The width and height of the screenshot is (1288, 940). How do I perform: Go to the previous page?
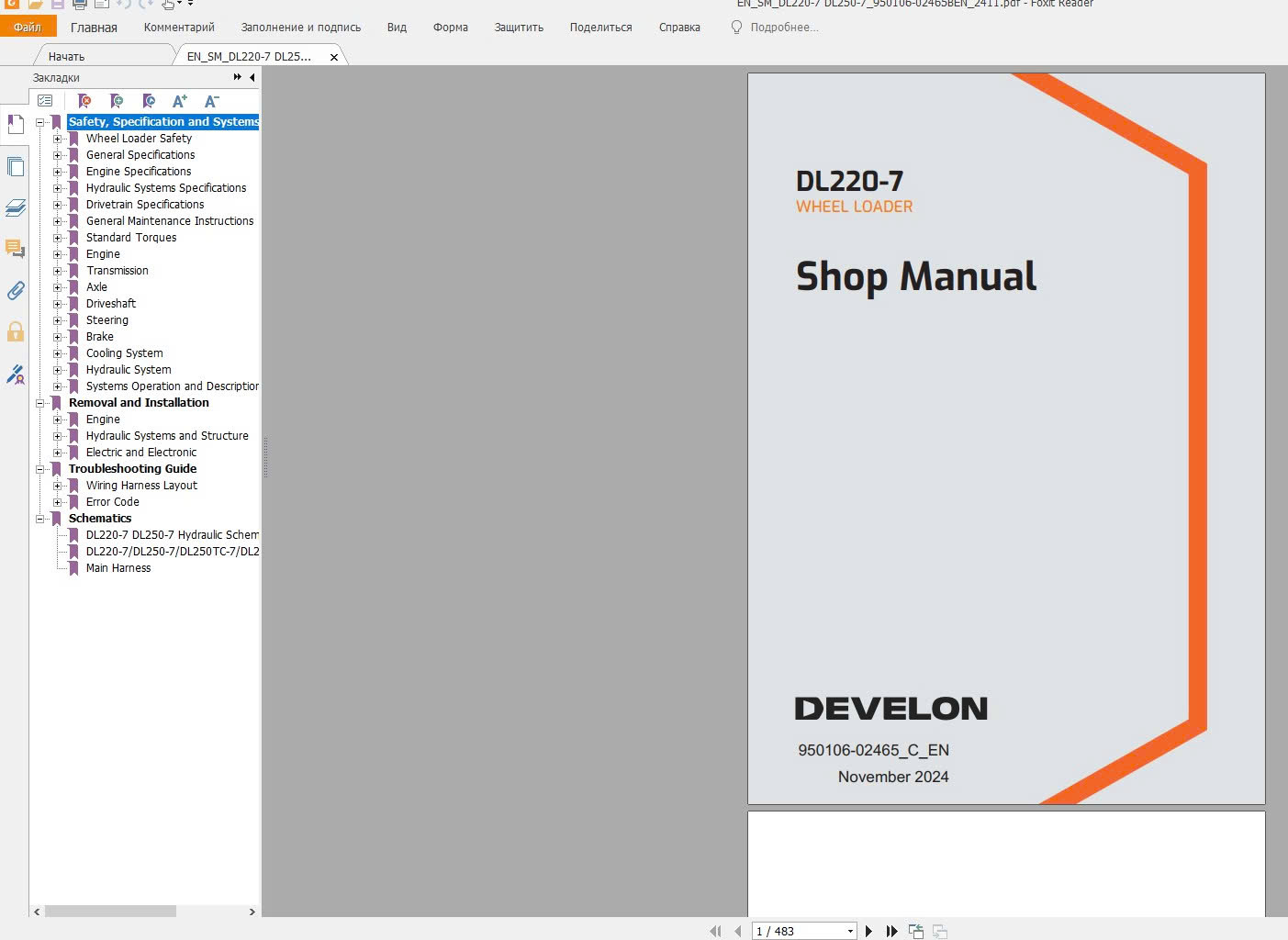click(x=738, y=931)
